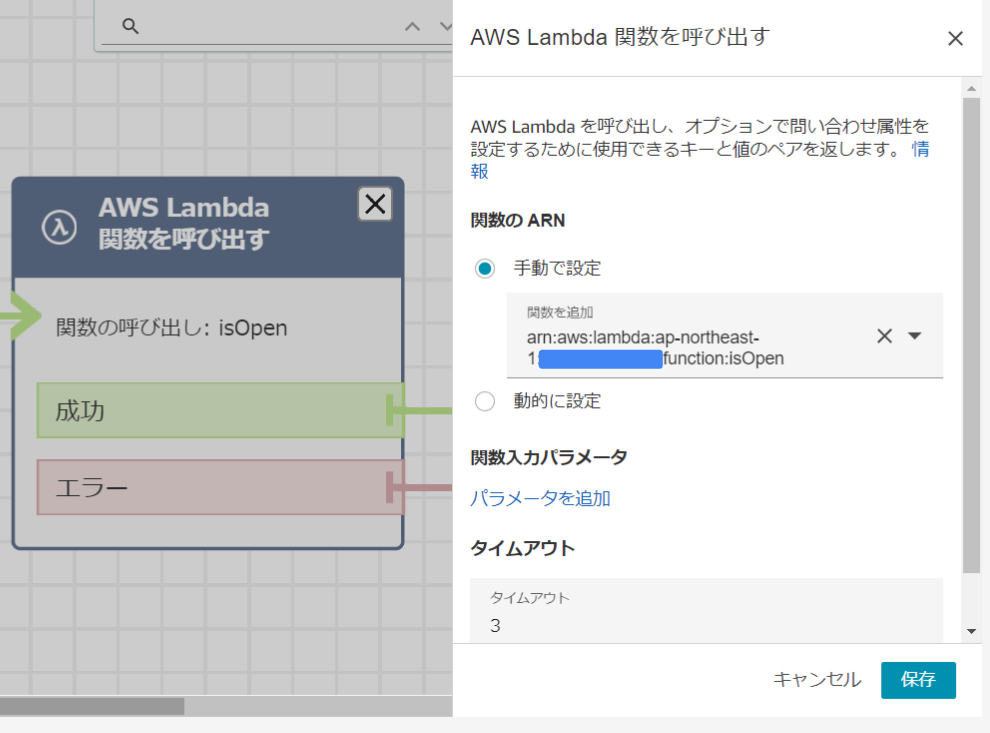Click the タイムアウト input field
Screen dimensions: 990x733
[x=706, y=611]
